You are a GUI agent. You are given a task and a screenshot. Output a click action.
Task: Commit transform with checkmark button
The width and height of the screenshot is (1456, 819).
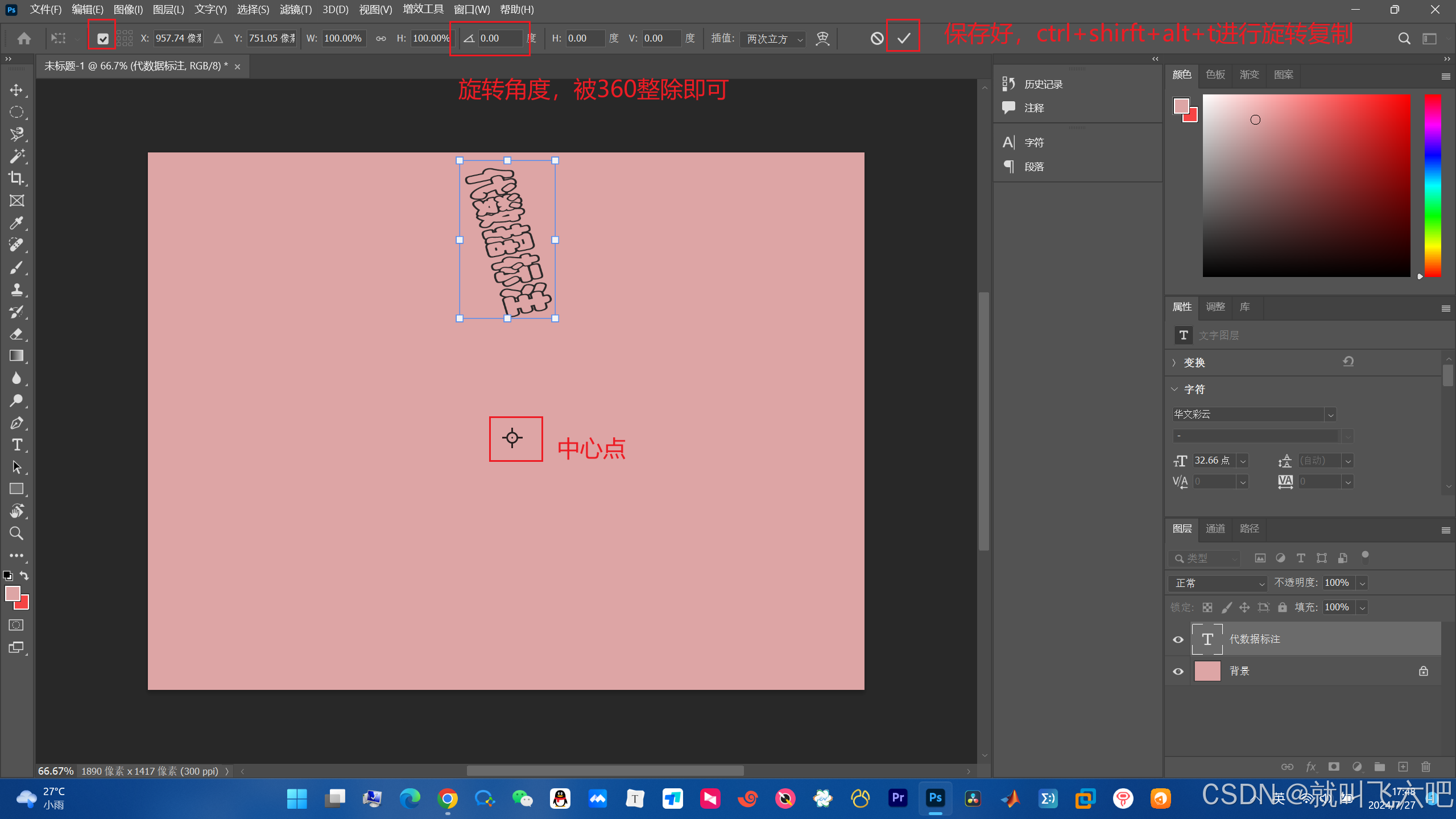click(903, 38)
